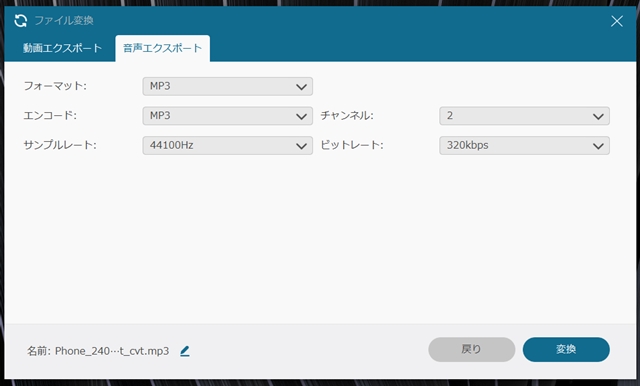Click the 戻り button
This screenshot has width=640, height=386.
[471, 349]
